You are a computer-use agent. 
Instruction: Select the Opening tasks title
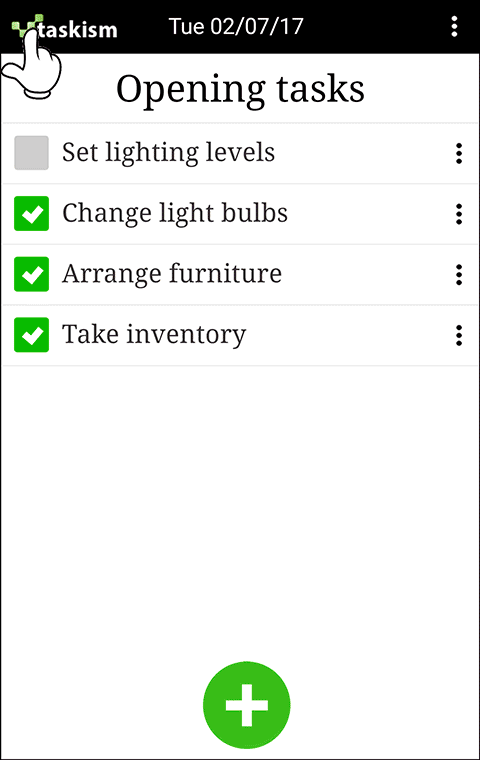point(240,89)
